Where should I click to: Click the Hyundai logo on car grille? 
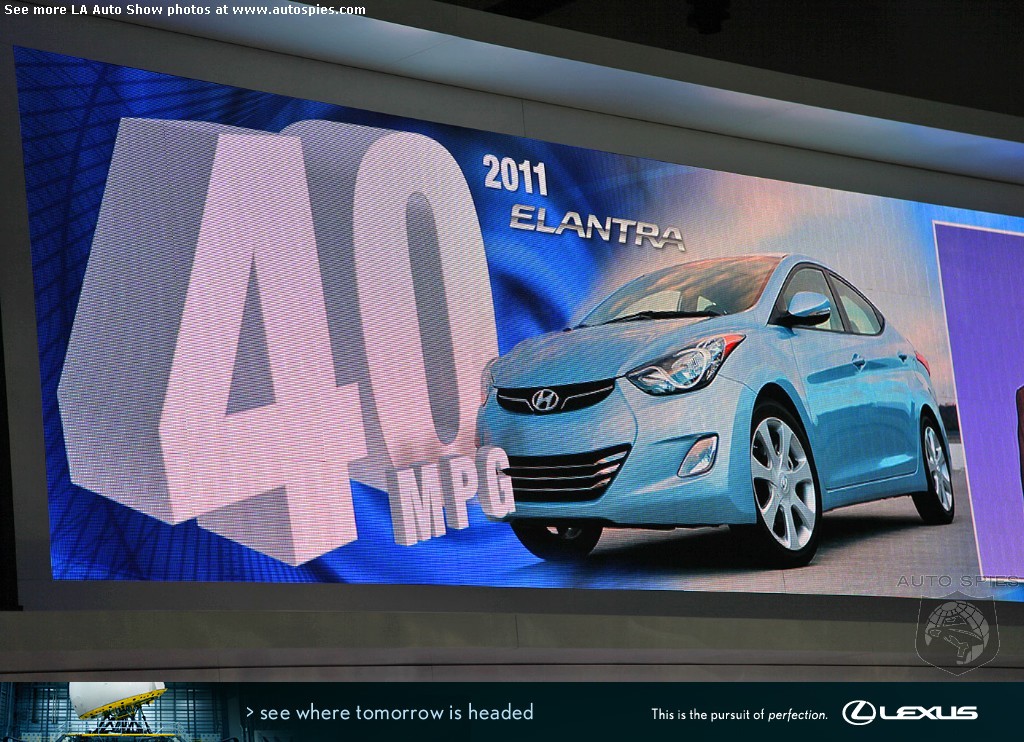(x=544, y=400)
